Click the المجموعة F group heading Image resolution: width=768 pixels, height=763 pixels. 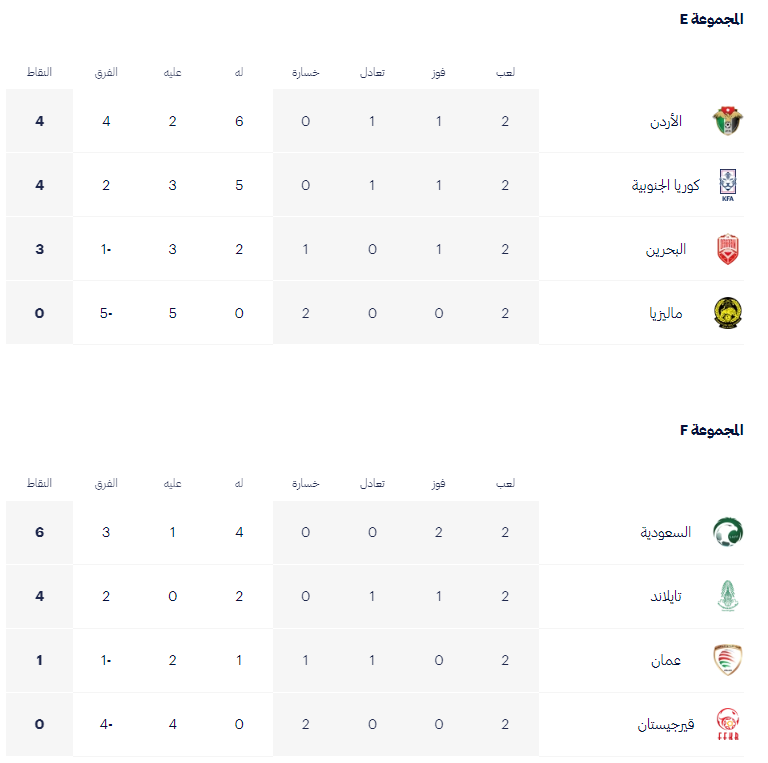[x=711, y=430]
